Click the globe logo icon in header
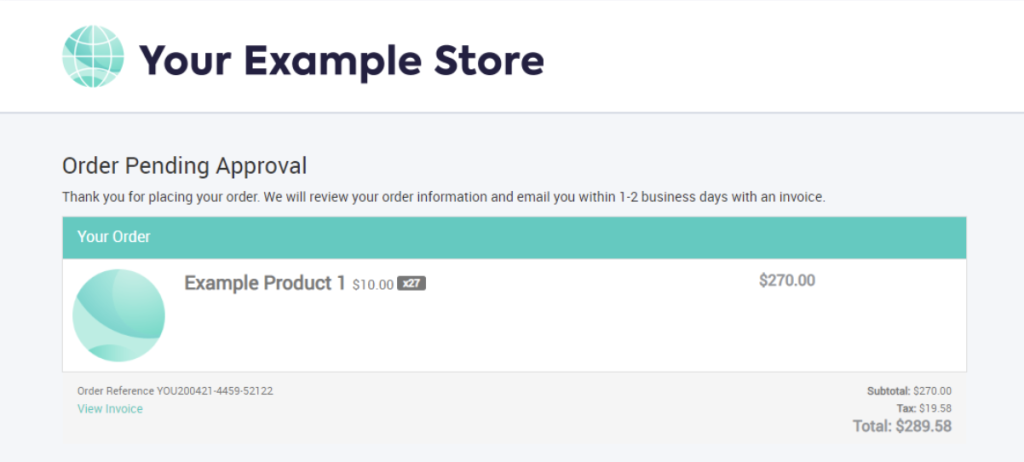The height and width of the screenshot is (462, 1024). pos(93,56)
